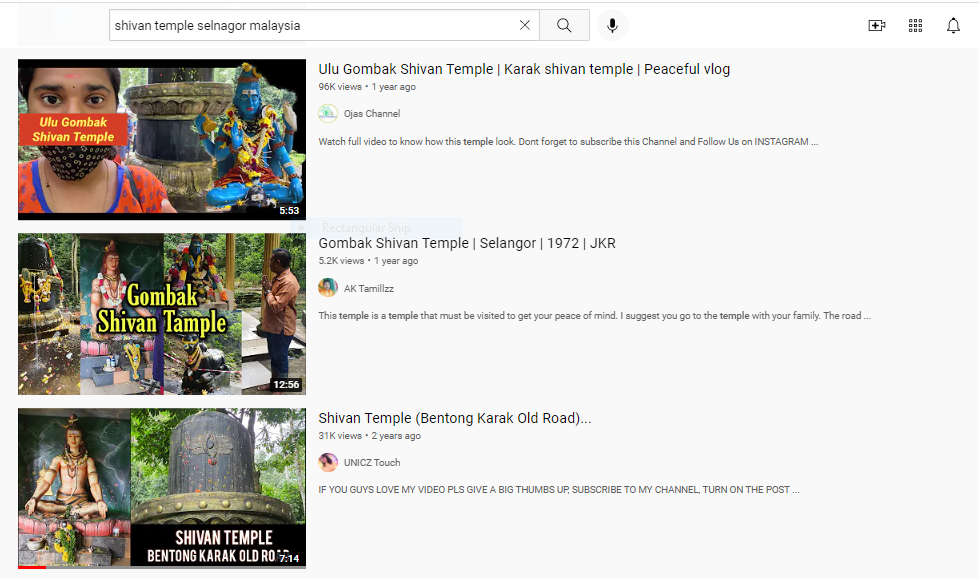Click the description under Gombak Shivan Temple video
979x578 pixels.
(x=594, y=316)
